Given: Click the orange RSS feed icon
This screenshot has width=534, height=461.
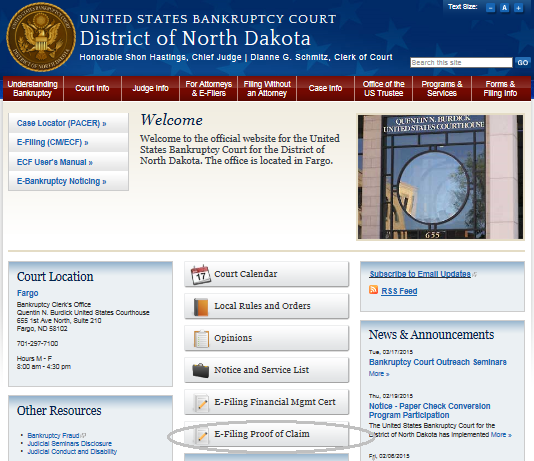Looking at the screenshot, I should click(x=373, y=290).
